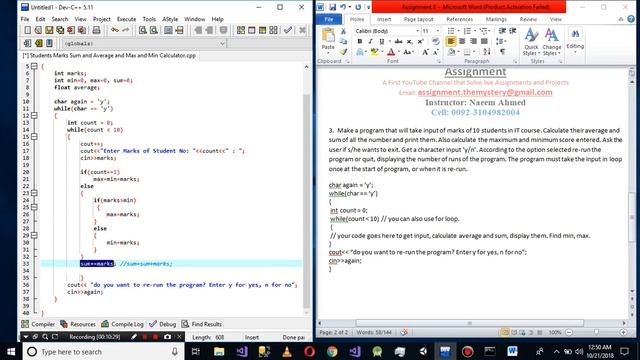640x360 pixels.
Task: Undo the last edit in Dev-C++
Action: tap(115, 30)
